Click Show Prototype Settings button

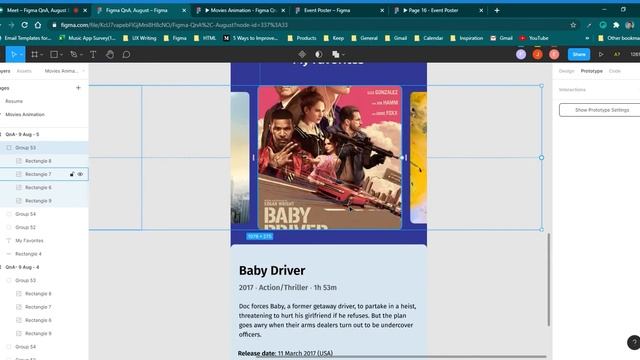pos(599,110)
